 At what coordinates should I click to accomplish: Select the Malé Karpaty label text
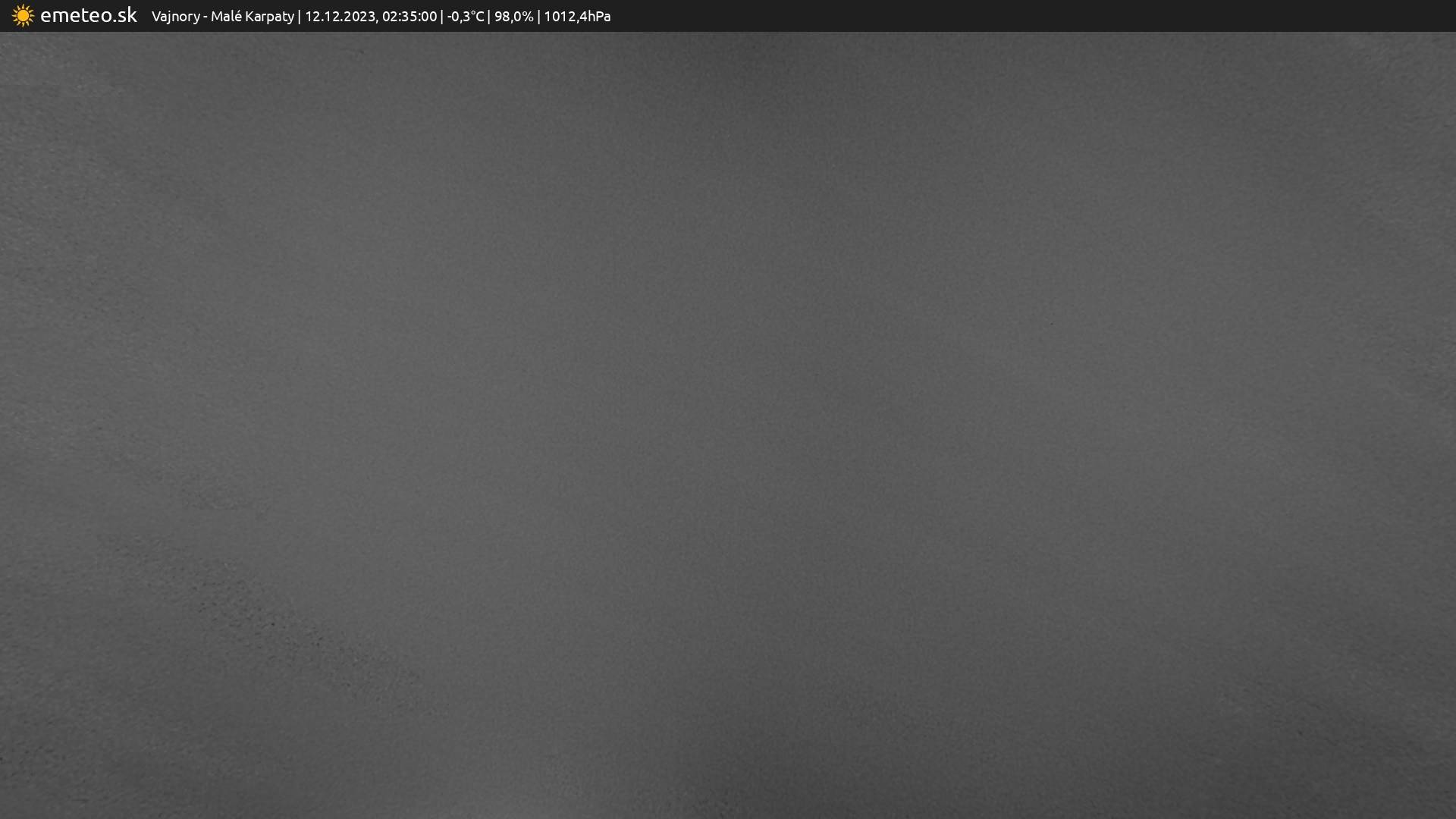pos(252,17)
